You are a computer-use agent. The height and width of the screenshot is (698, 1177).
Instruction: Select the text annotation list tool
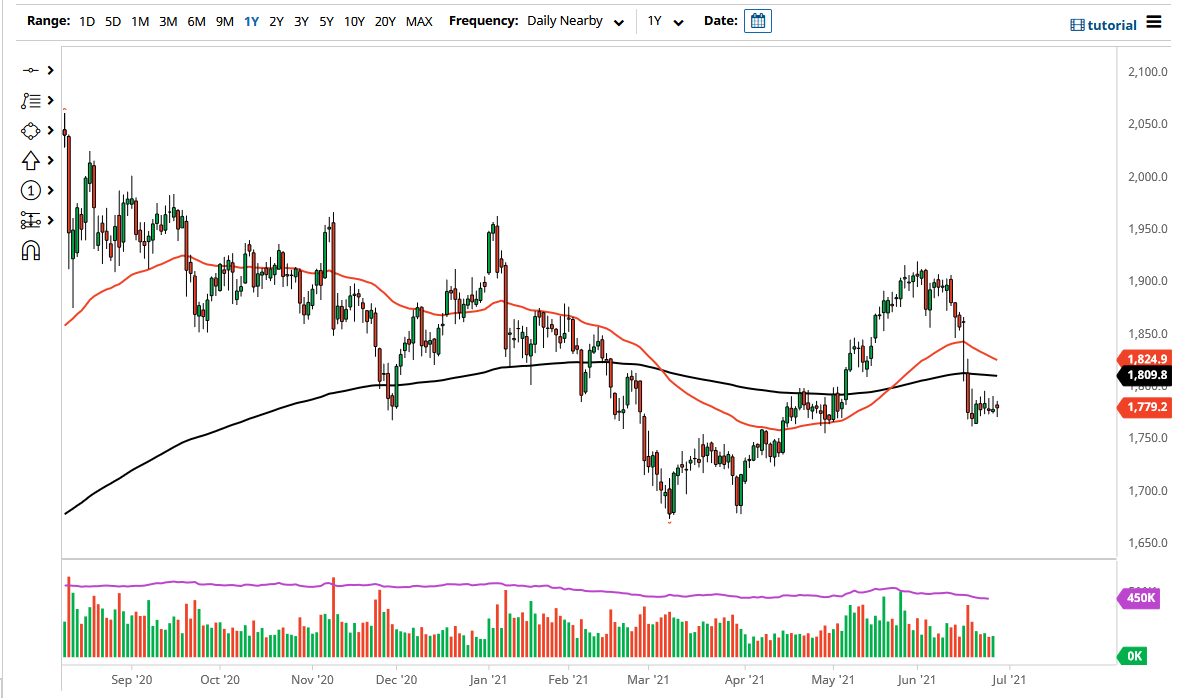coord(30,100)
